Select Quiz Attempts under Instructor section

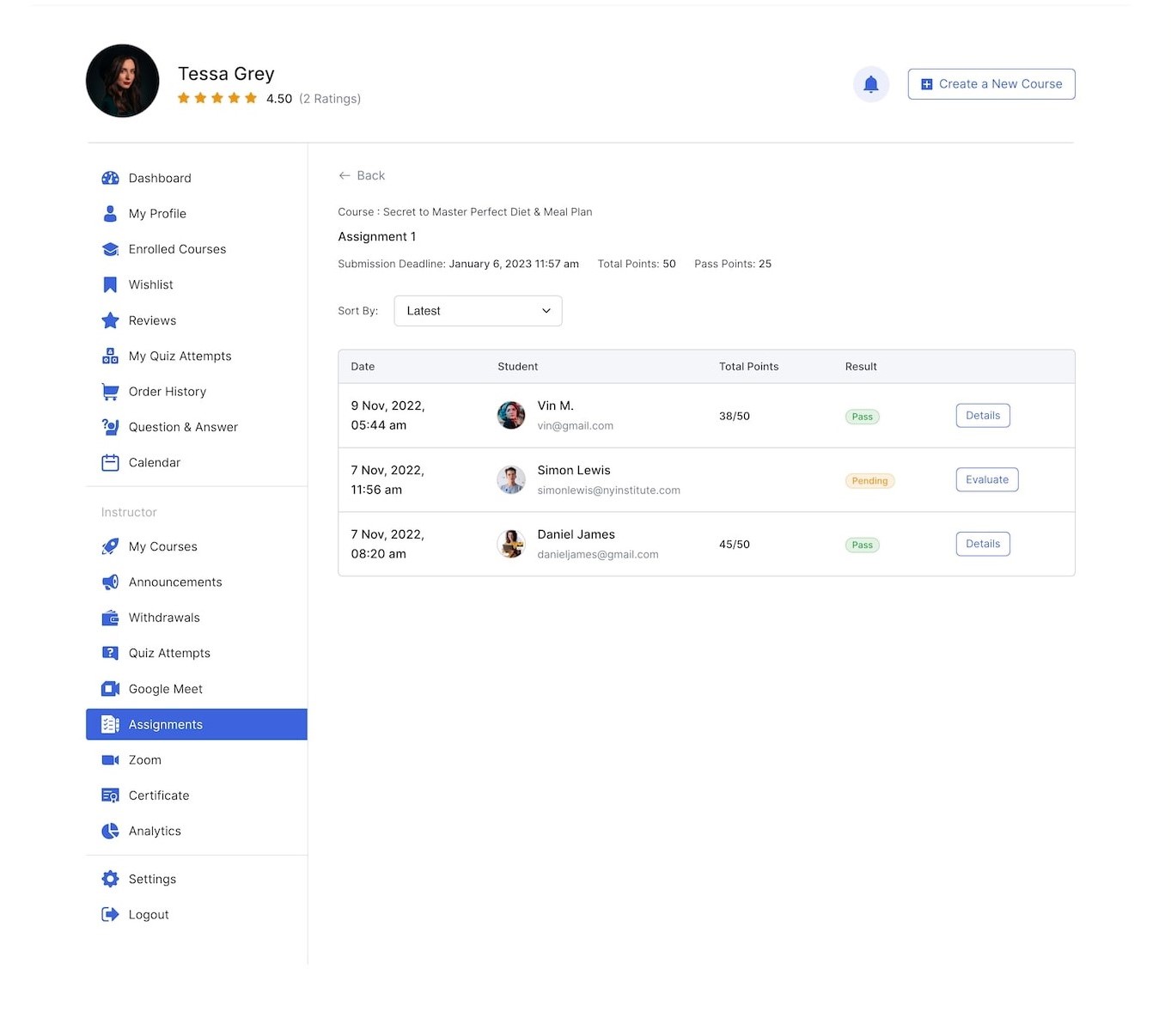[x=169, y=653]
